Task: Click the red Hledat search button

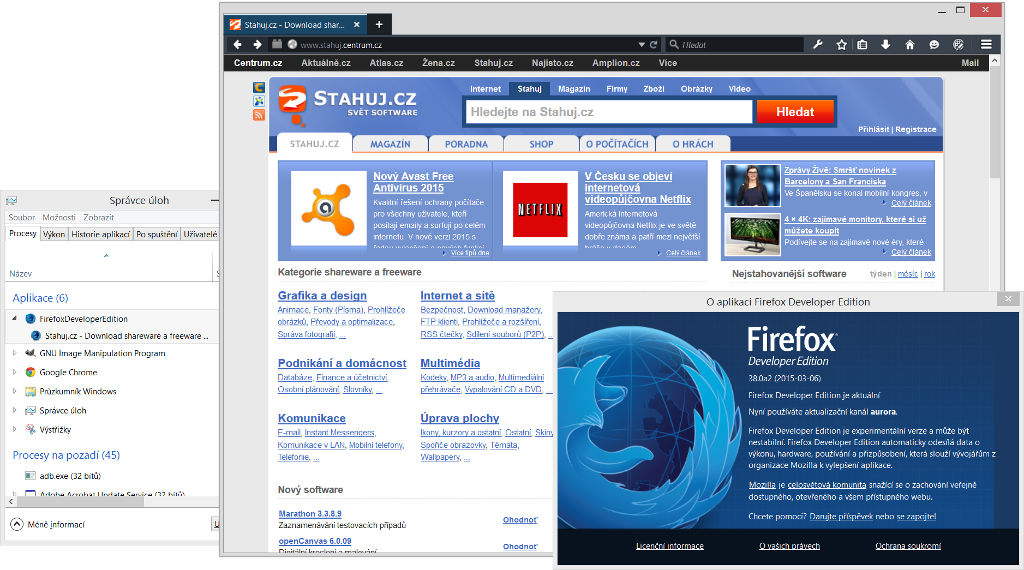Action: (x=795, y=112)
